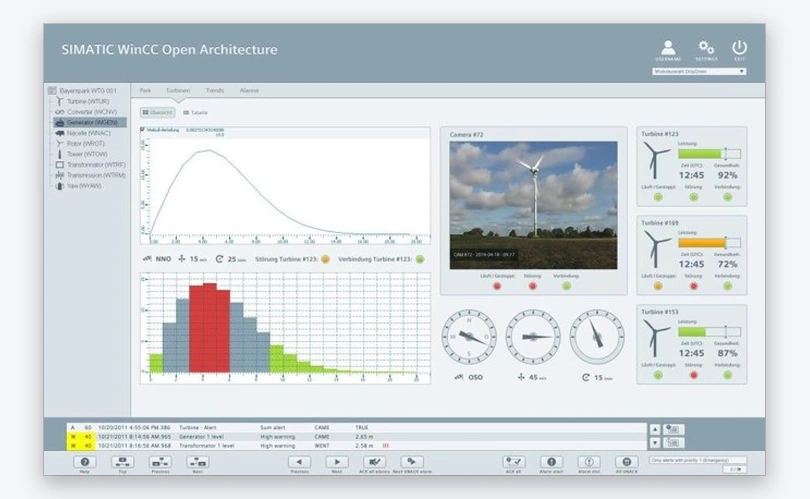Click Camera #72 Verbindung green indicator
The width and height of the screenshot is (810, 499).
[567, 286]
